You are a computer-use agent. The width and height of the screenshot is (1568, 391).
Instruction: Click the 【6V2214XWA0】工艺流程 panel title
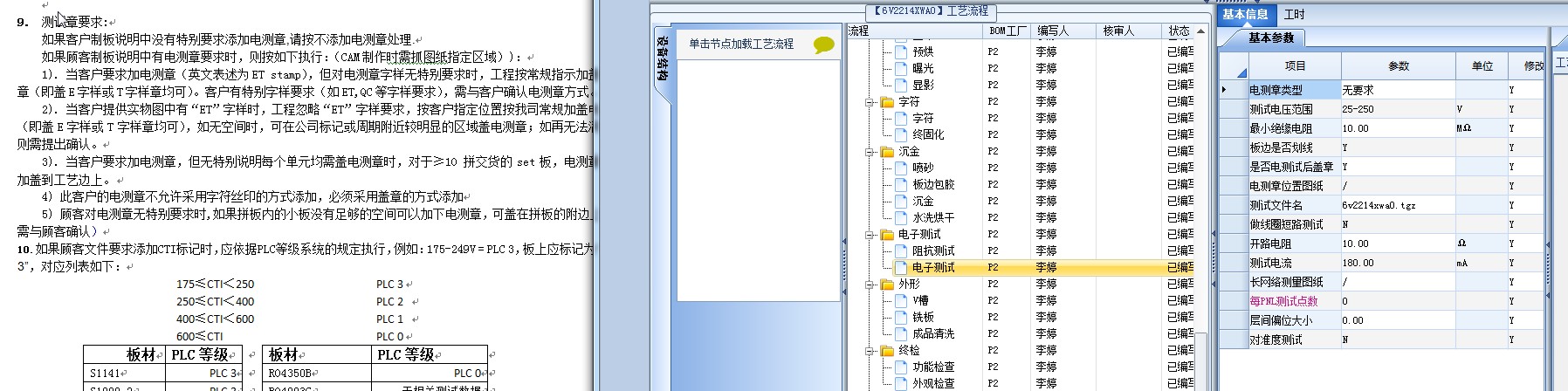pyautogui.click(x=930, y=10)
